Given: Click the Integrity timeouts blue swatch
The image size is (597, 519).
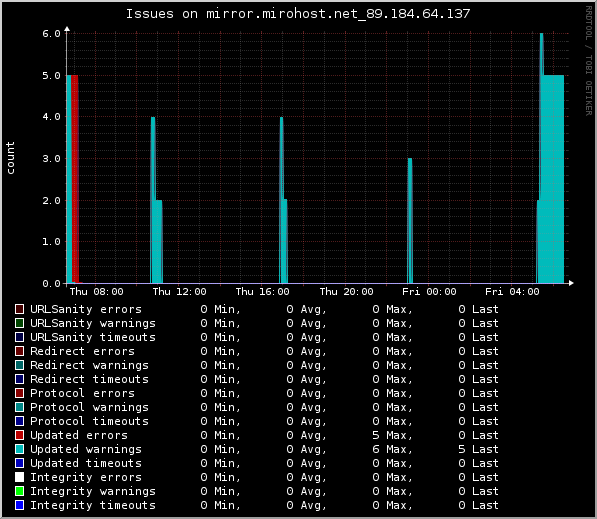Looking at the screenshot, I should tap(19, 505).
